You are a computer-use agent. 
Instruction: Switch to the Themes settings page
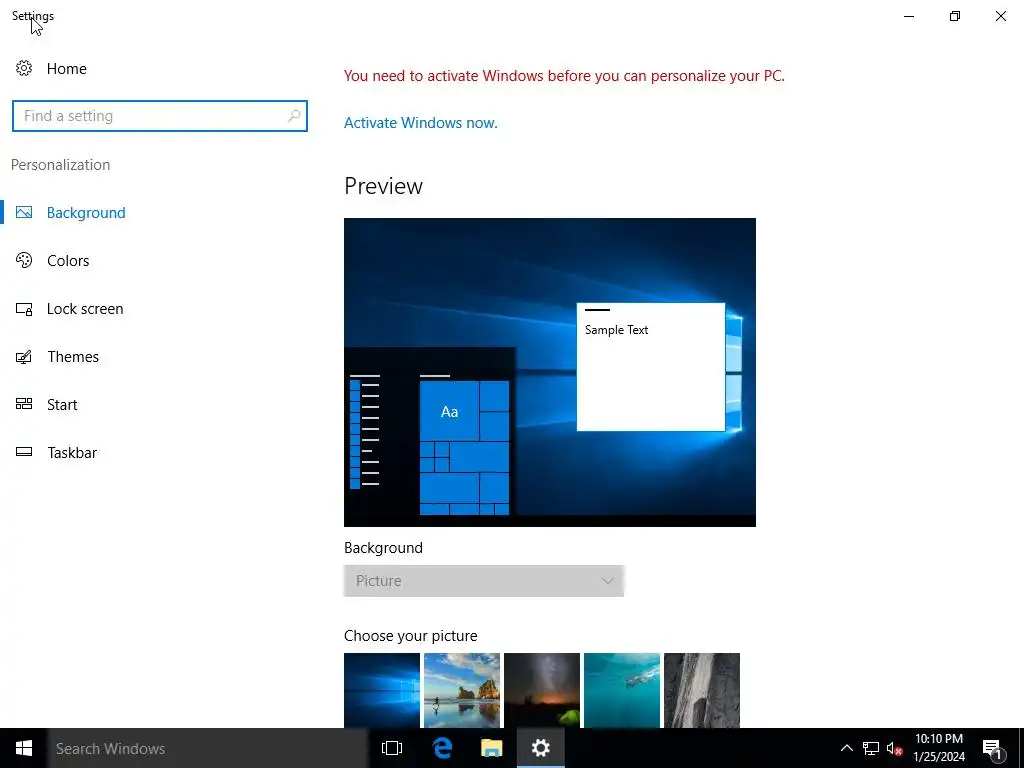coord(73,357)
